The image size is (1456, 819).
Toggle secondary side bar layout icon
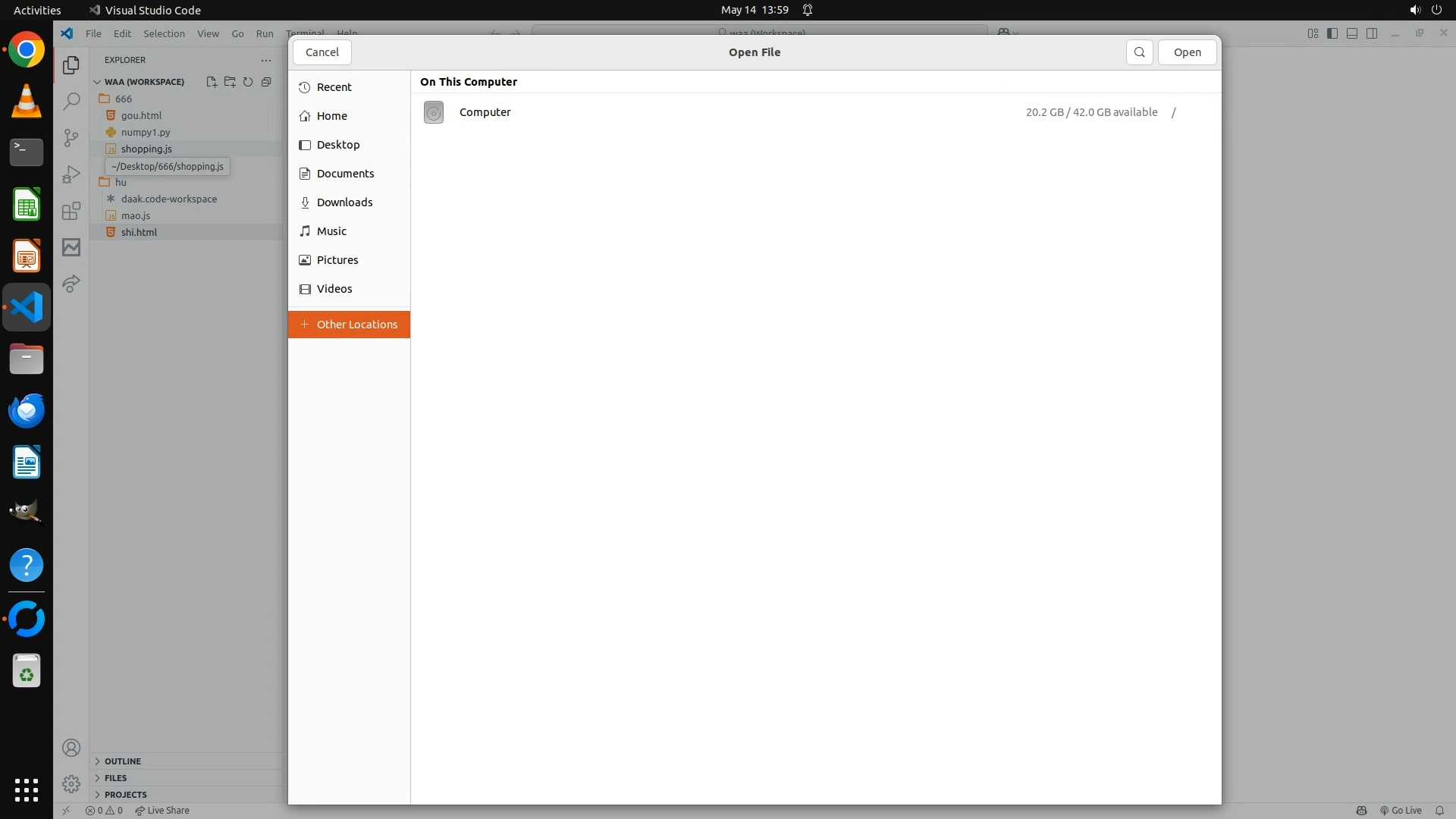[x=1372, y=33]
